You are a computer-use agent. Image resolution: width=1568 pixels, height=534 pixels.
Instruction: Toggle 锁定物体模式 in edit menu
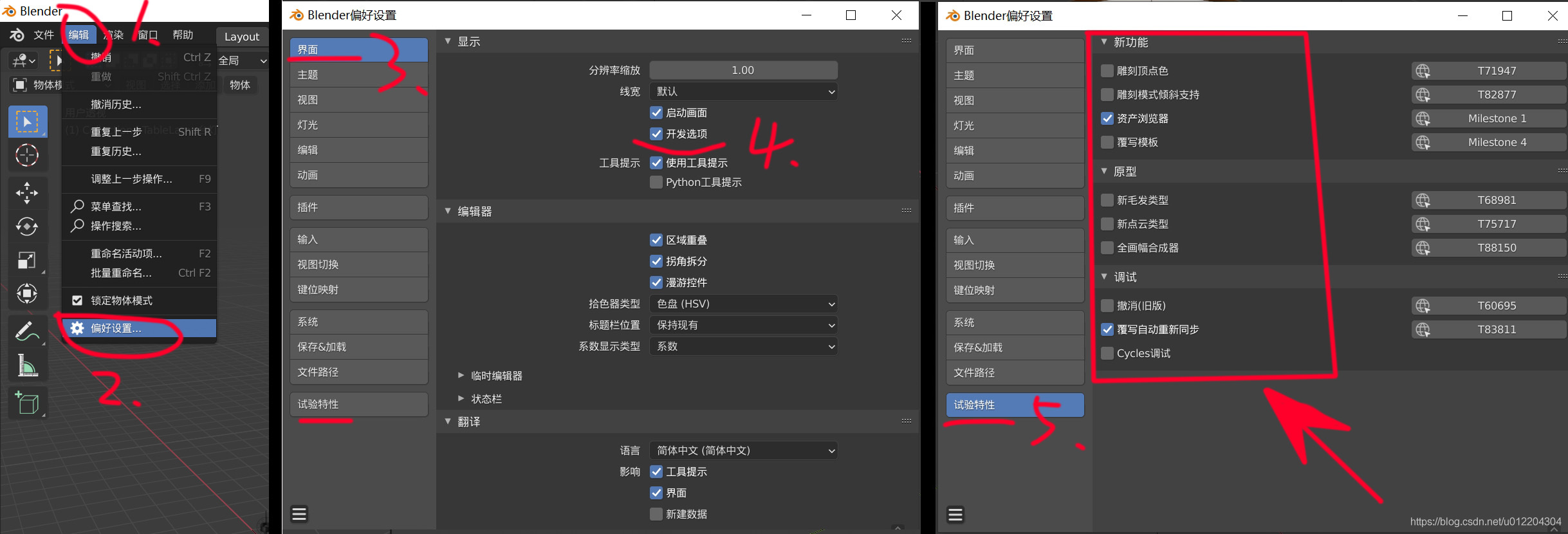77,300
